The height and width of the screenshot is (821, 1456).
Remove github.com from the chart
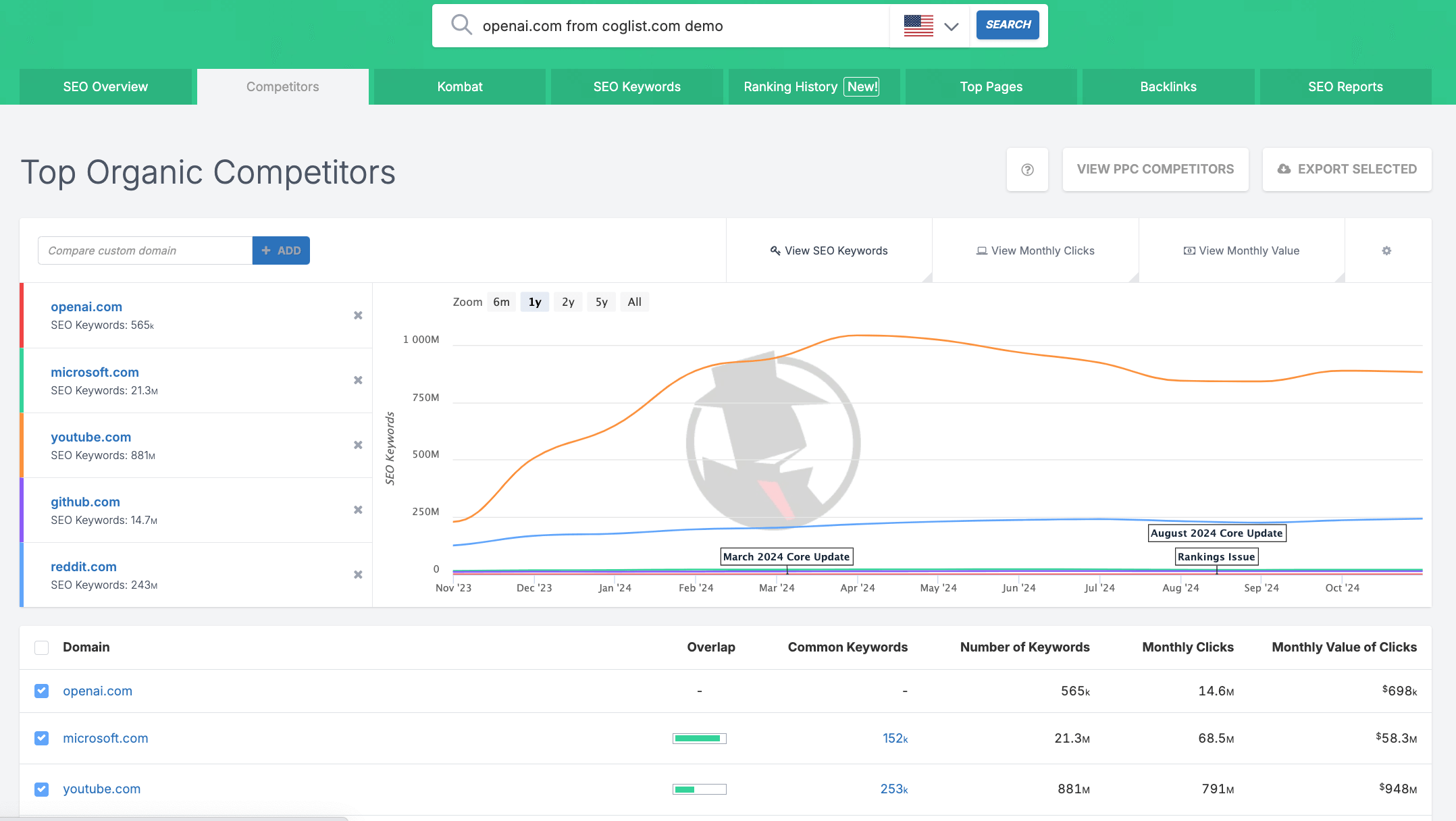358,510
